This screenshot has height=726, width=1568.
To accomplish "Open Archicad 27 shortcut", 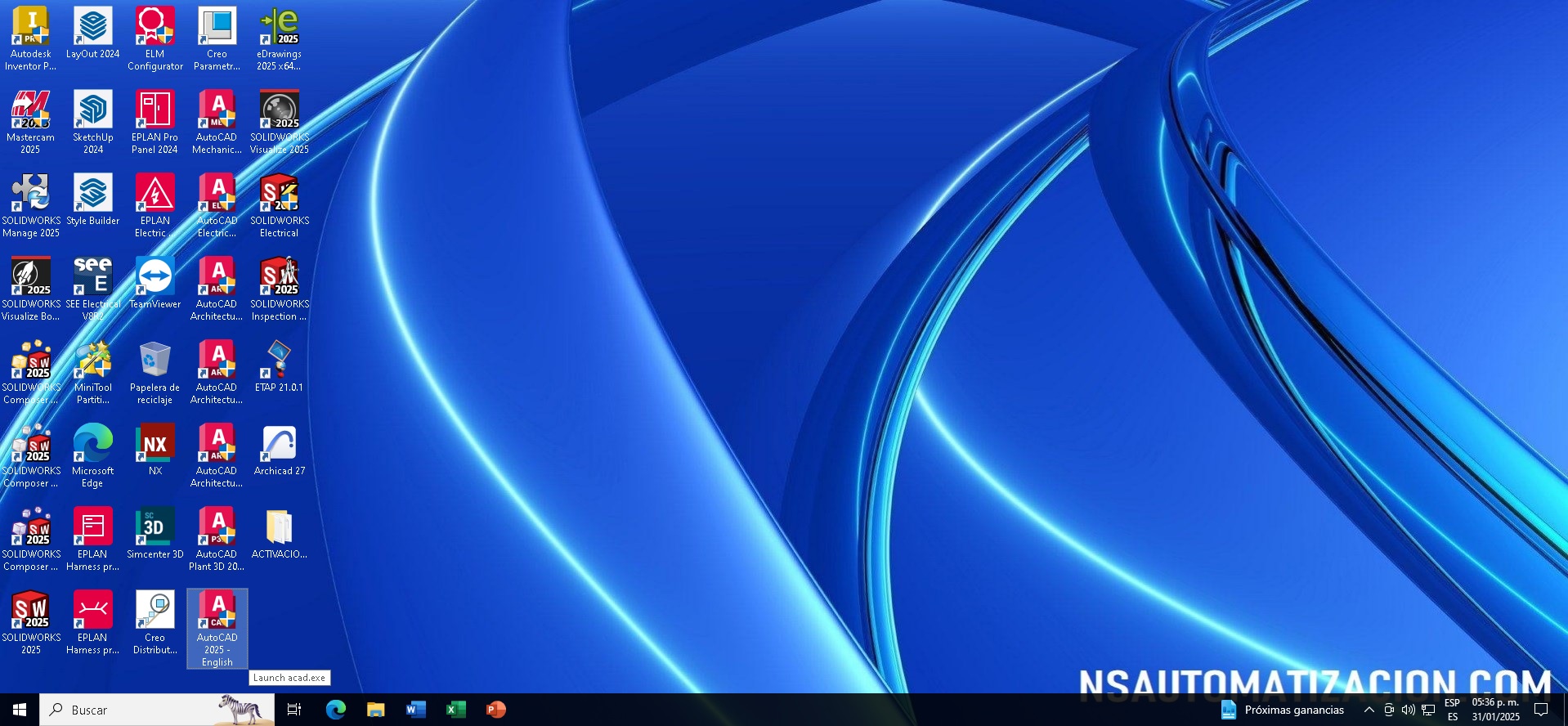I will [x=280, y=450].
